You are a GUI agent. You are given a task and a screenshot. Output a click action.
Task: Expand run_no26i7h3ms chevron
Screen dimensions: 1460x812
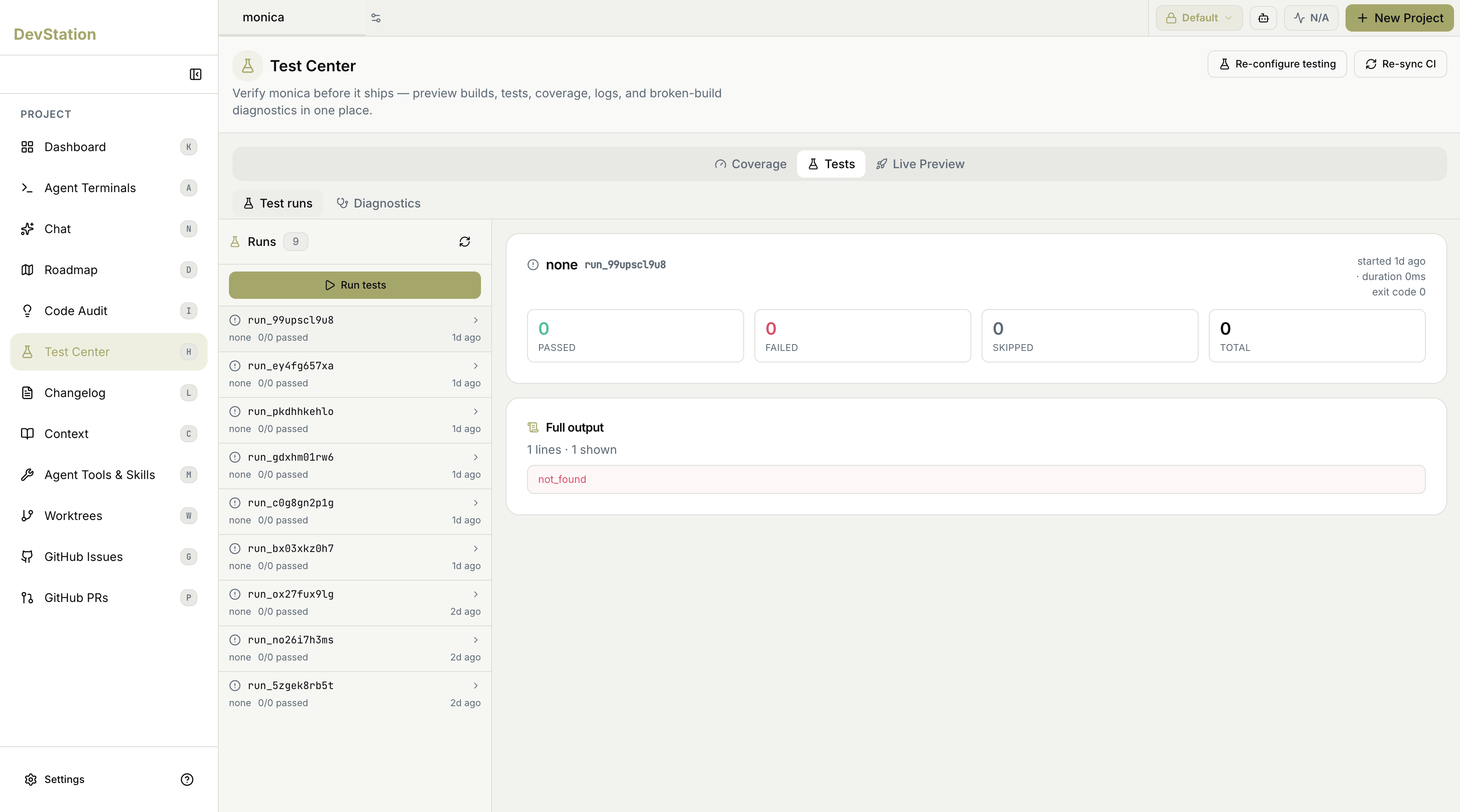click(x=475, y=640)
